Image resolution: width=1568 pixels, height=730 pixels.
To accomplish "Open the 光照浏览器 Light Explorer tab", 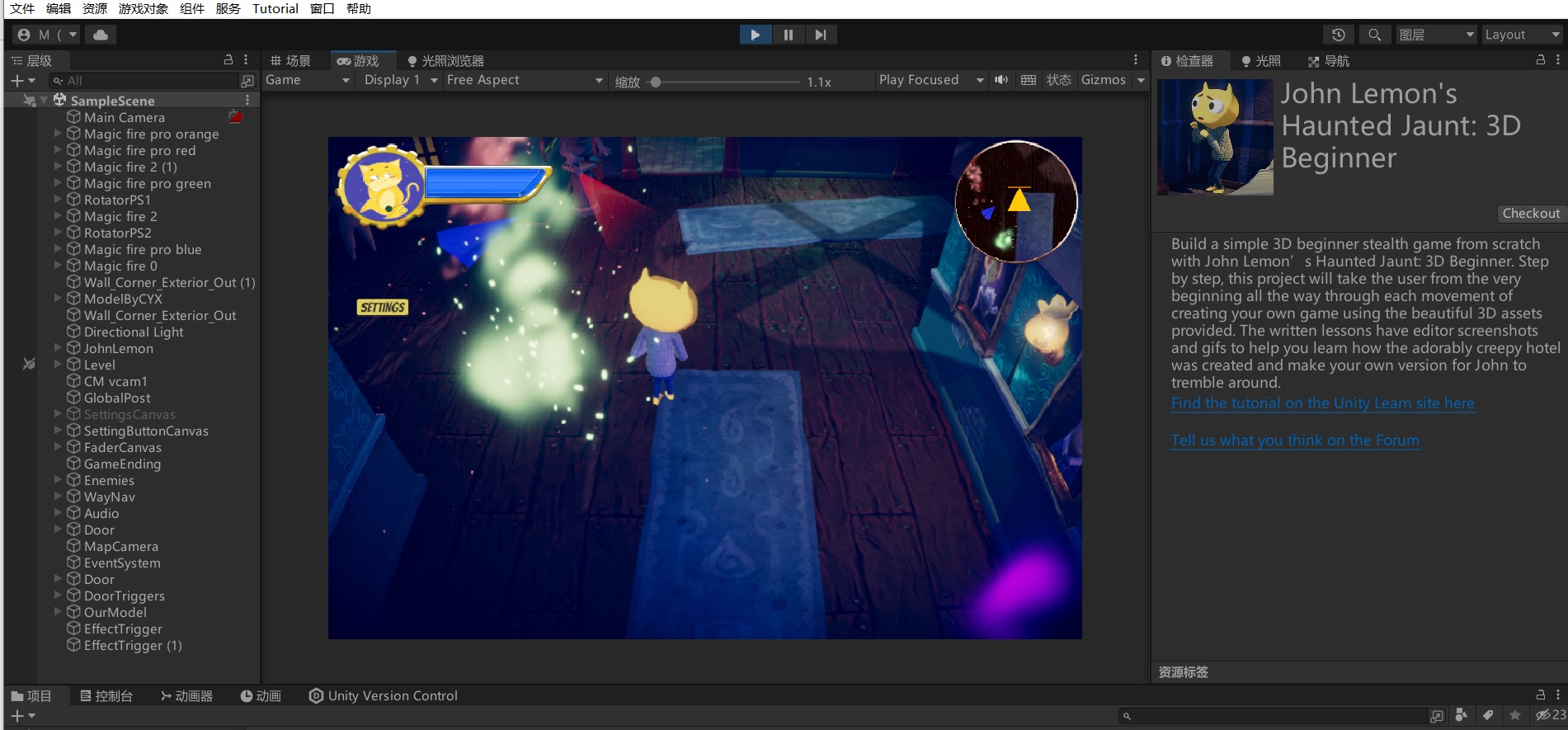I will click(x=445, y=60).
